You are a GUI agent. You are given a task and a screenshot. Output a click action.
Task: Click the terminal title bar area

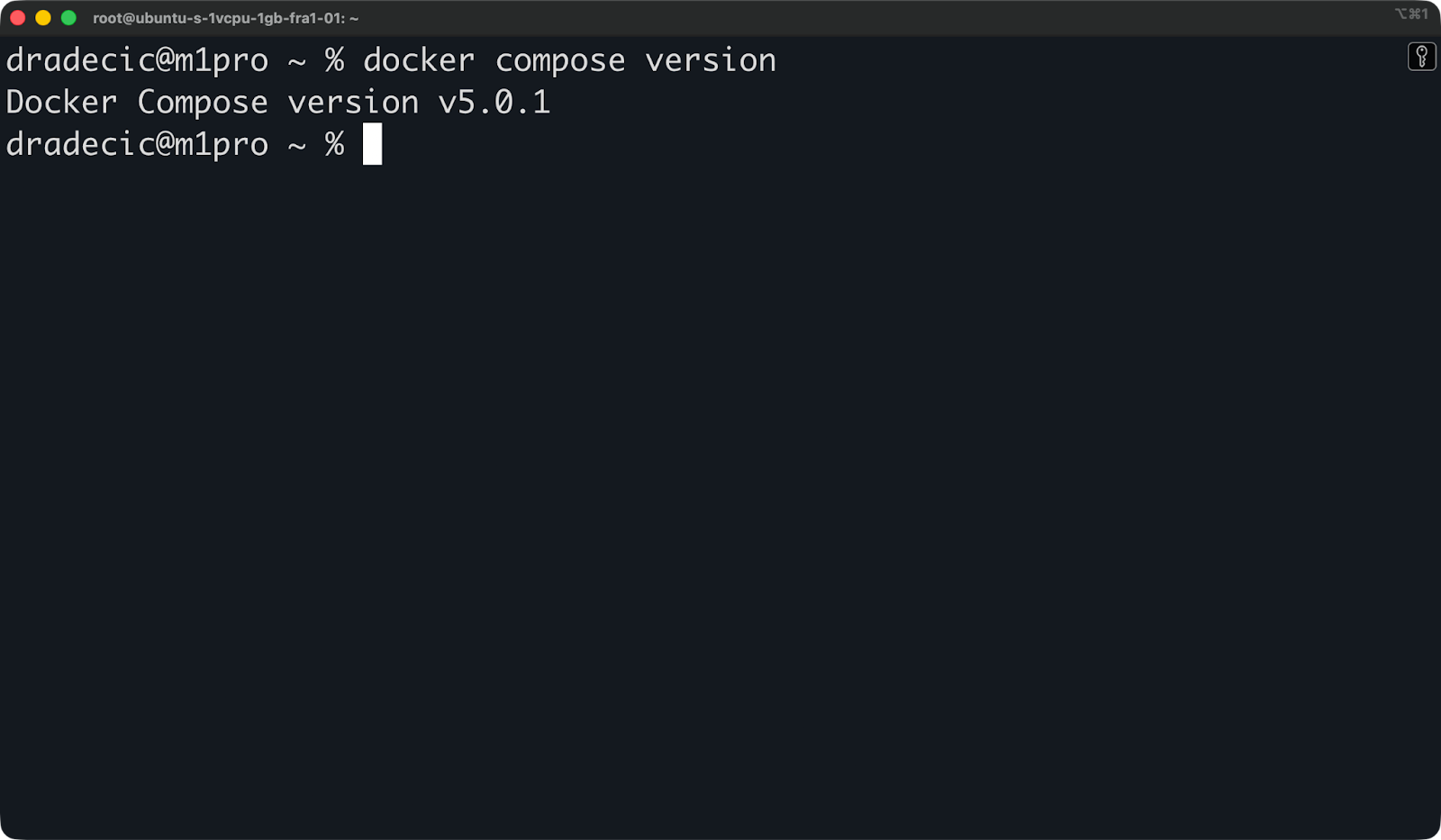click(630, 17)
